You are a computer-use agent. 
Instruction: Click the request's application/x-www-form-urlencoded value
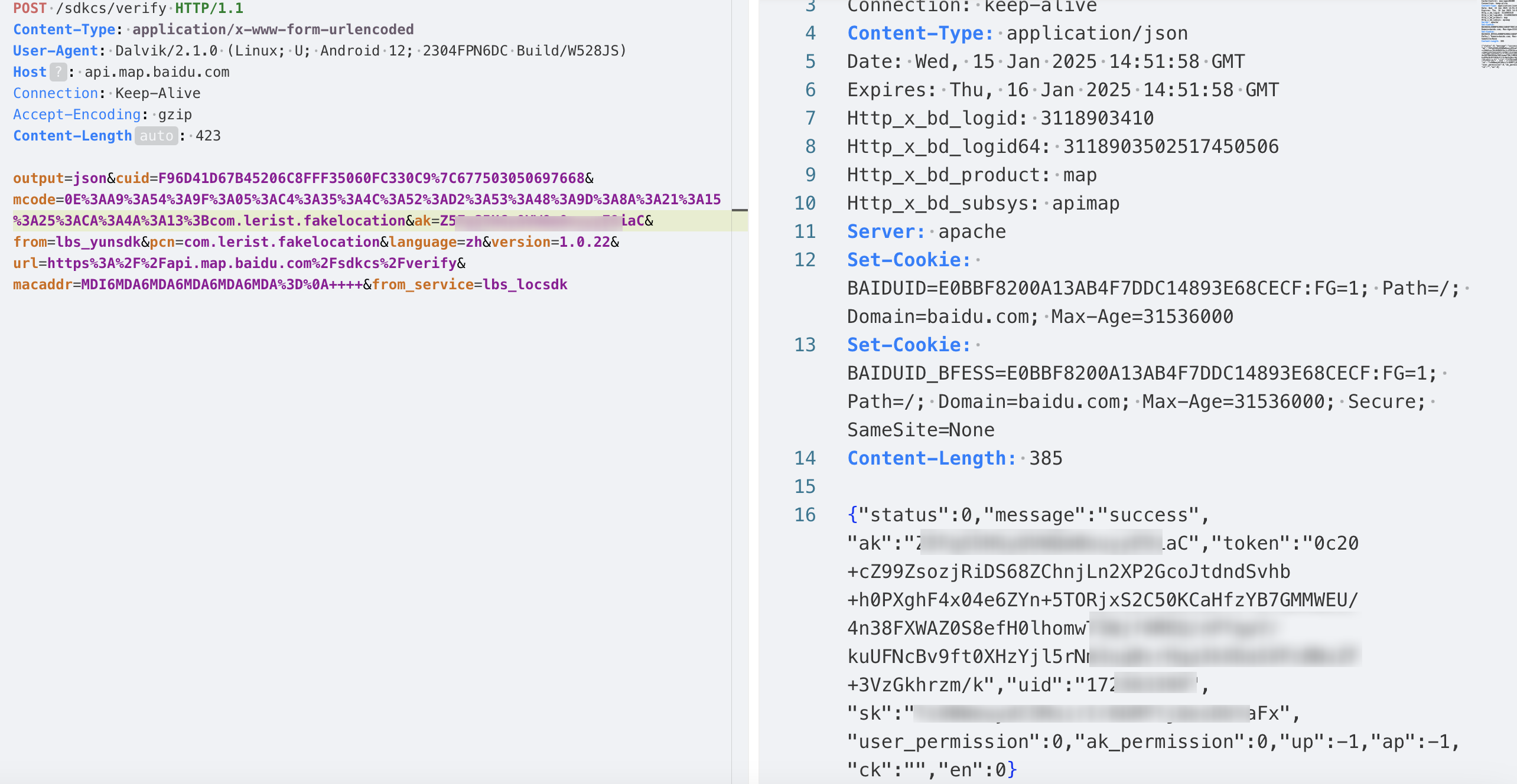[x=273, y=30]
